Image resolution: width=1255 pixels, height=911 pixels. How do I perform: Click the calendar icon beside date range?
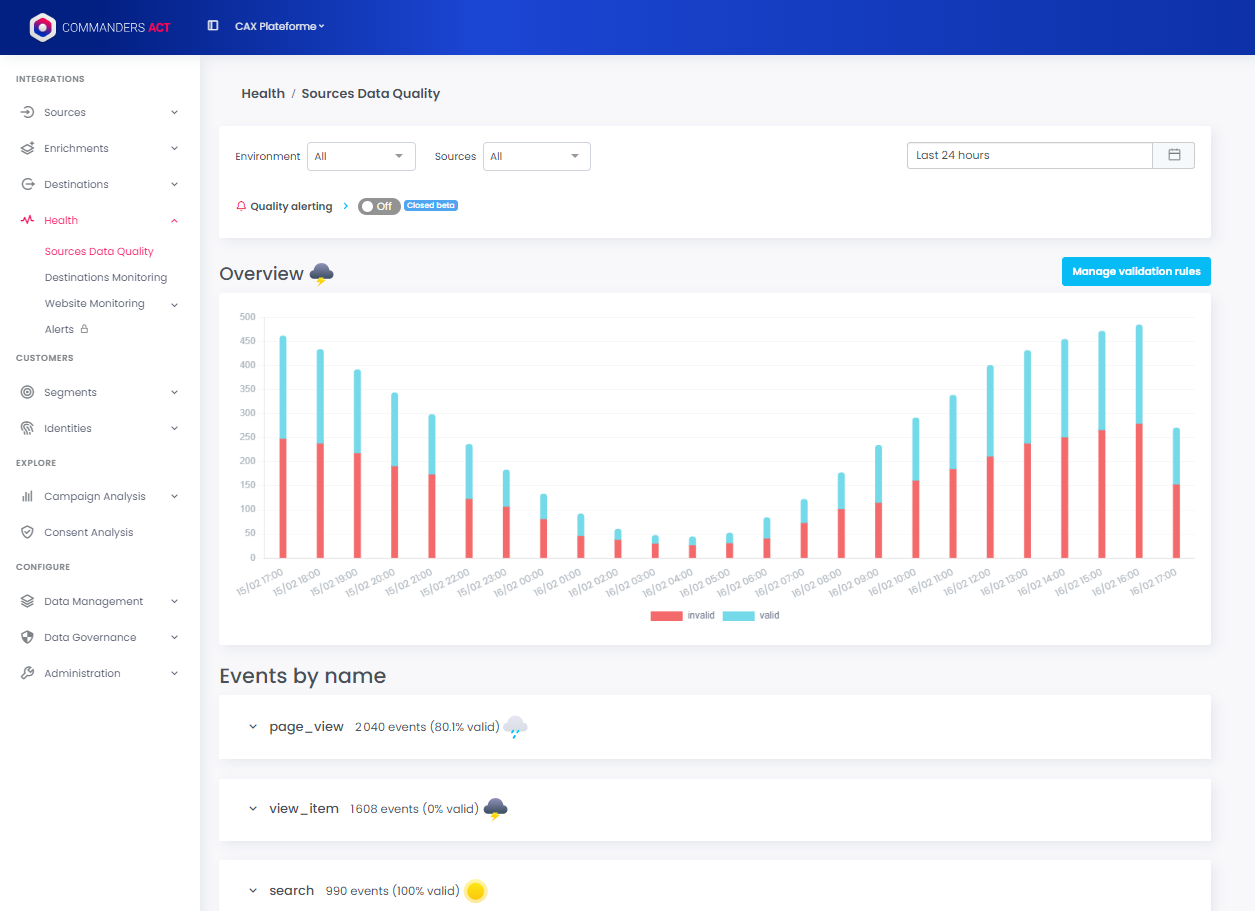(x=1174, y=155)
